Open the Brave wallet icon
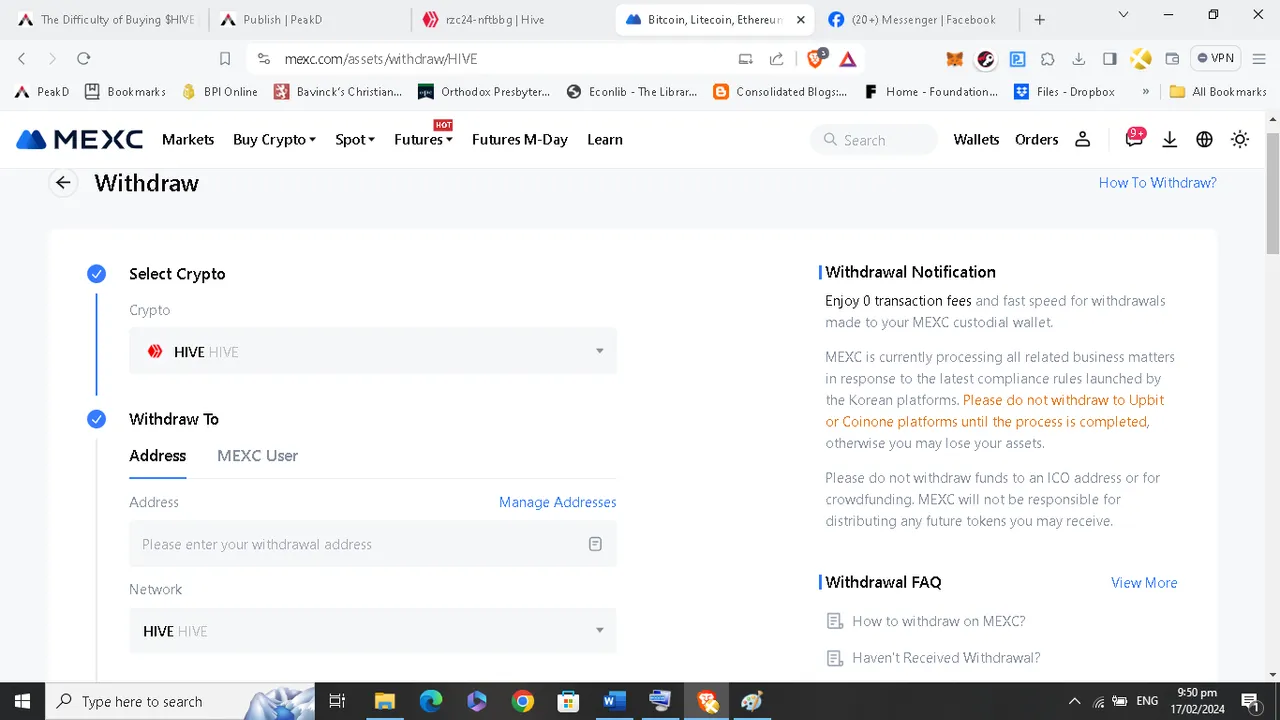The image size is (1280, 720). [1172, 59]
